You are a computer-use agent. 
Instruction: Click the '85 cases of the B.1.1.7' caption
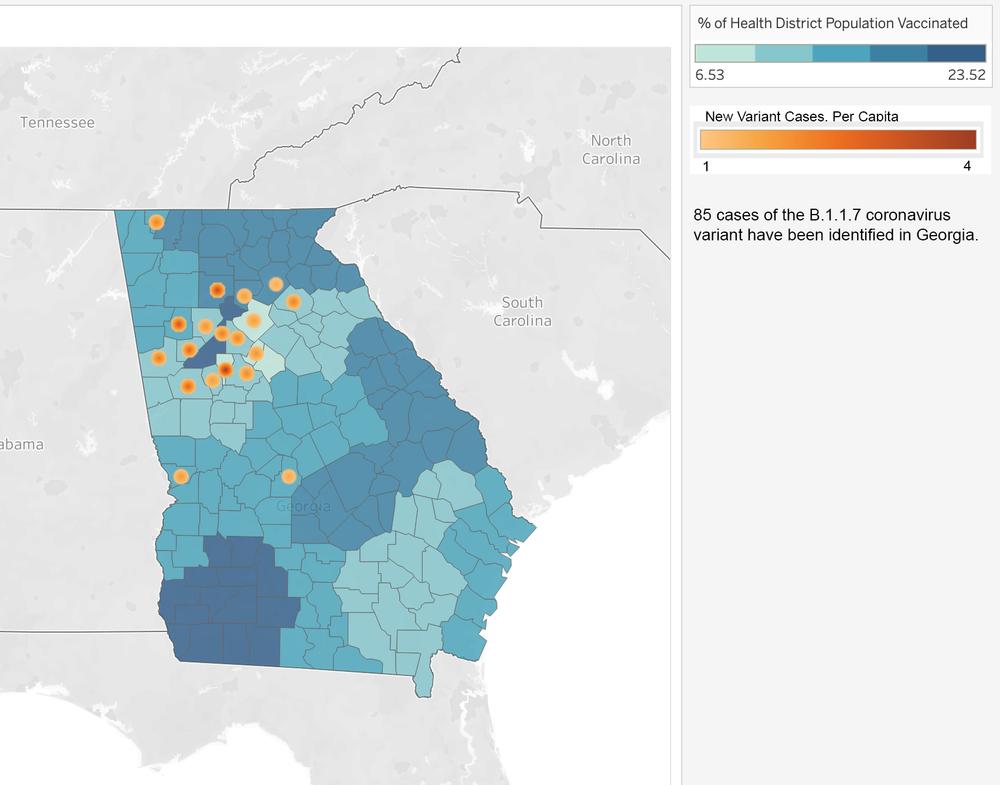coord(835,224)
